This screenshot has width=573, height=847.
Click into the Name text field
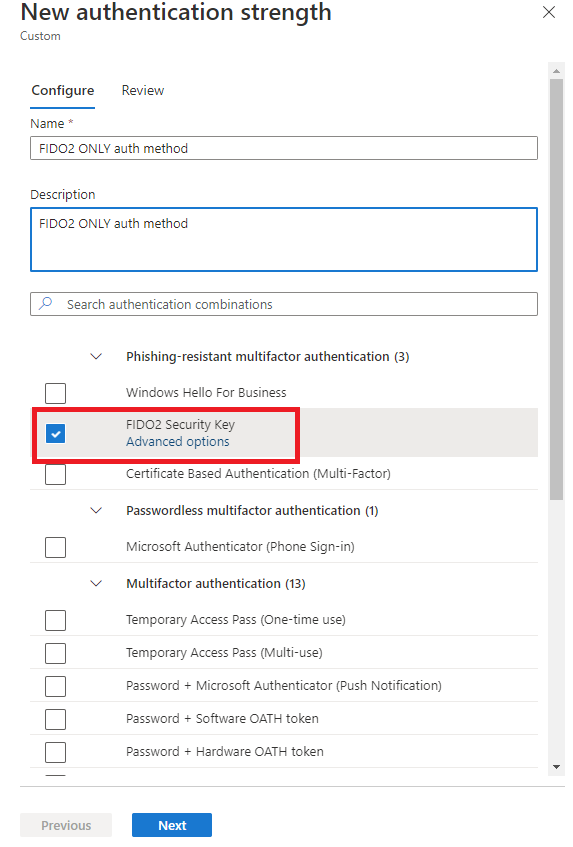tap(284, 148)
